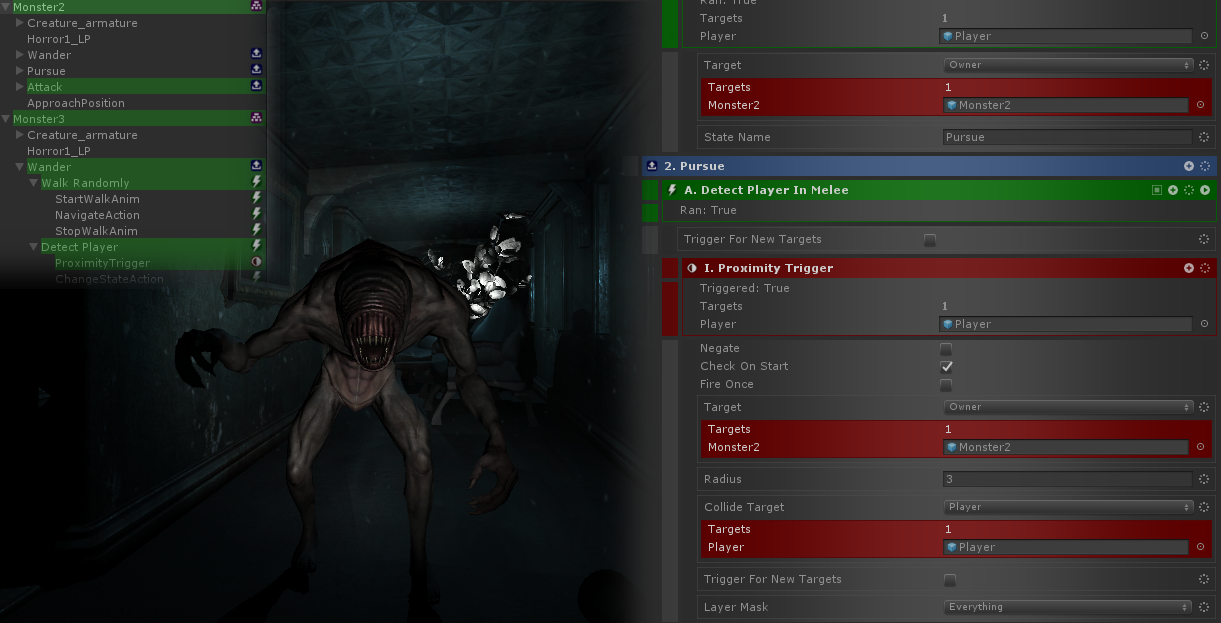Viewport: 1221px width, 623px height.
Task: Open the dotted-circle options on '2. Pursue' header
Action: click(x=1205, y=166)
